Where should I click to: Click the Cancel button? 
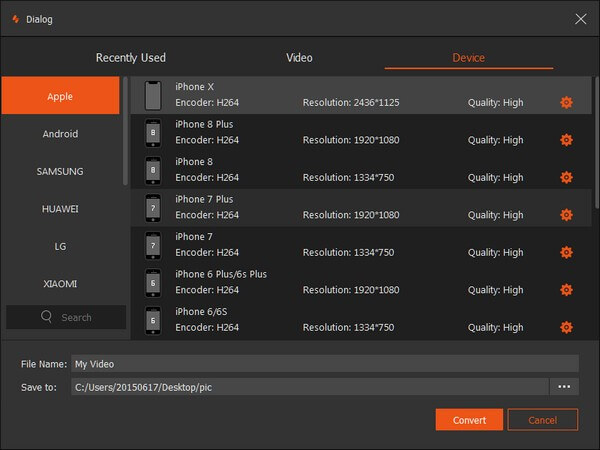point(542,419)
